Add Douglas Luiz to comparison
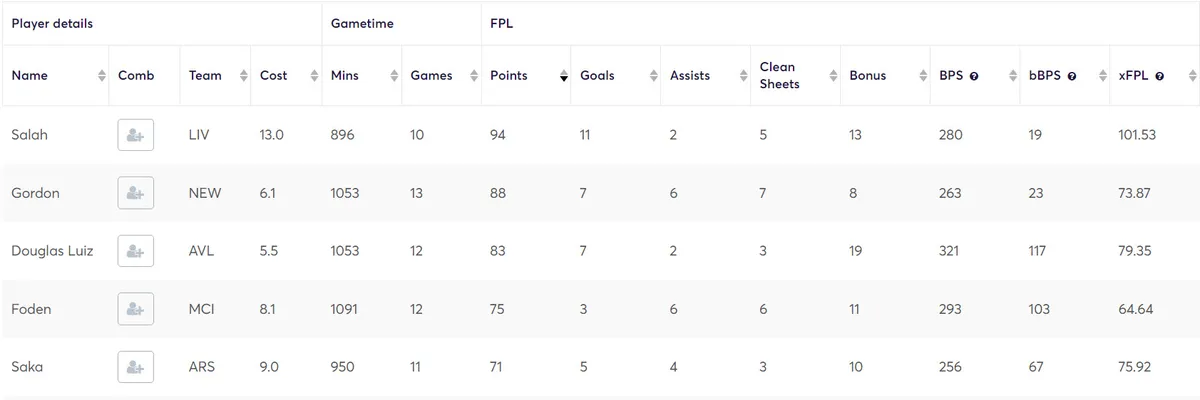The height and width of the screenshot is (400, 1200). [135, 251]
